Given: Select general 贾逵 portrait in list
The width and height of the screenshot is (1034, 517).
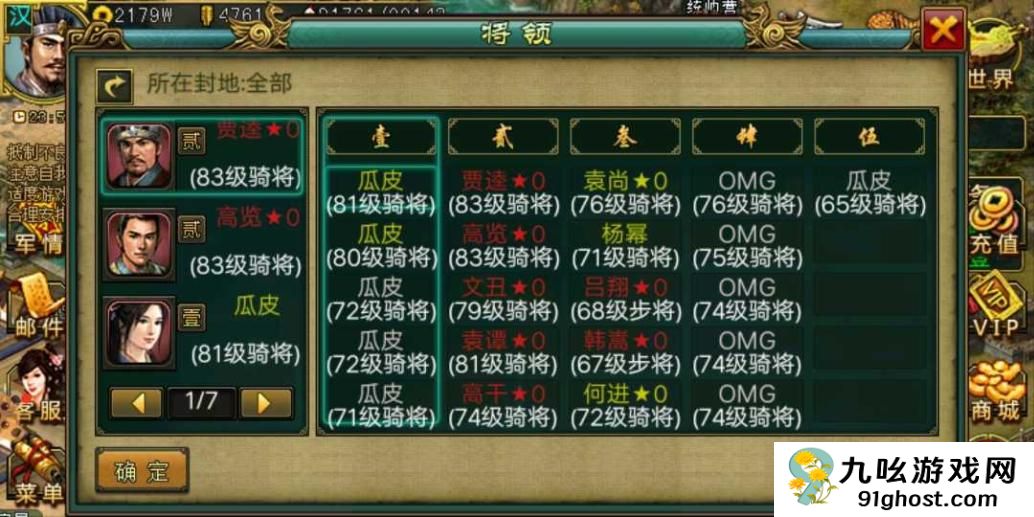Looking at the screenshot, I should pos(139,156).
